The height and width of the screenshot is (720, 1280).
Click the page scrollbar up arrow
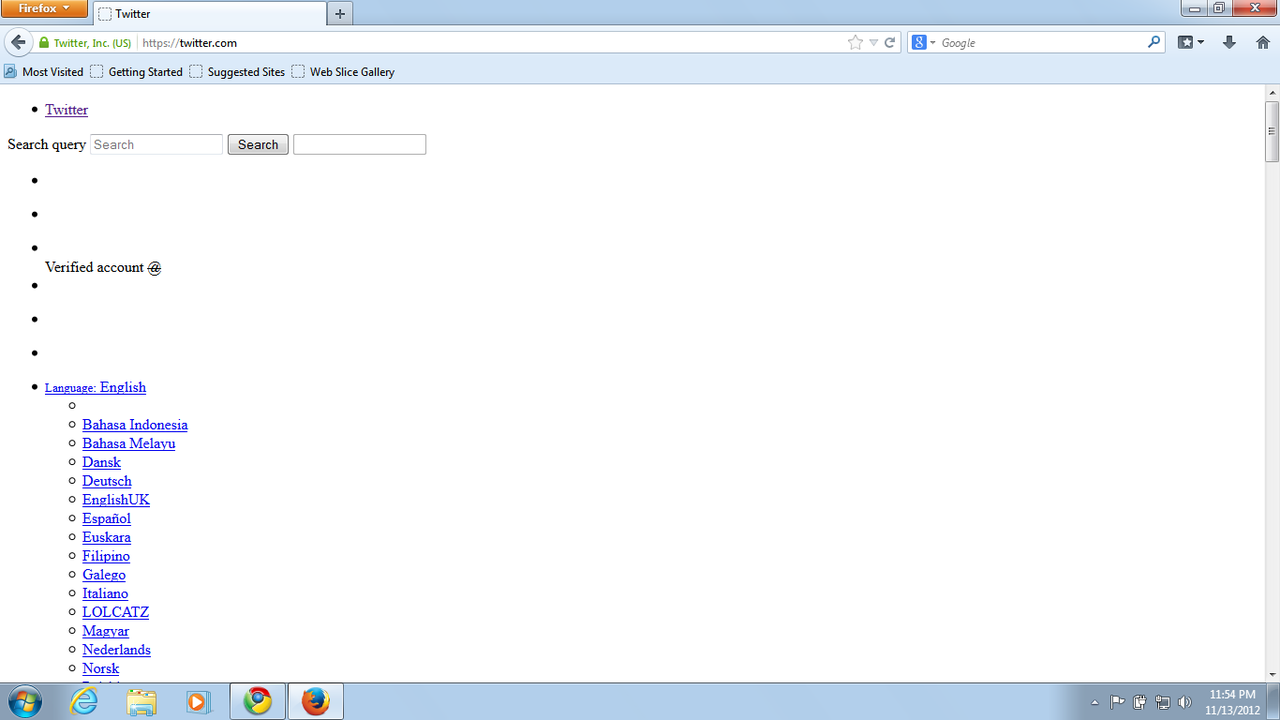click(x=1272, y=92)
